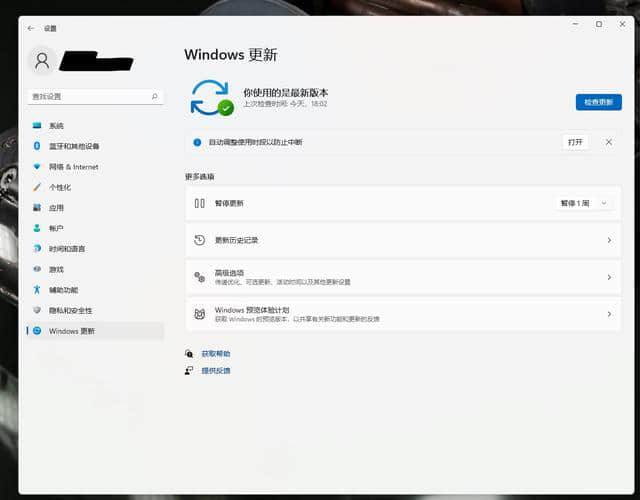
Task: Select 个性化 in the sidebar
Action: pos(96,187)
